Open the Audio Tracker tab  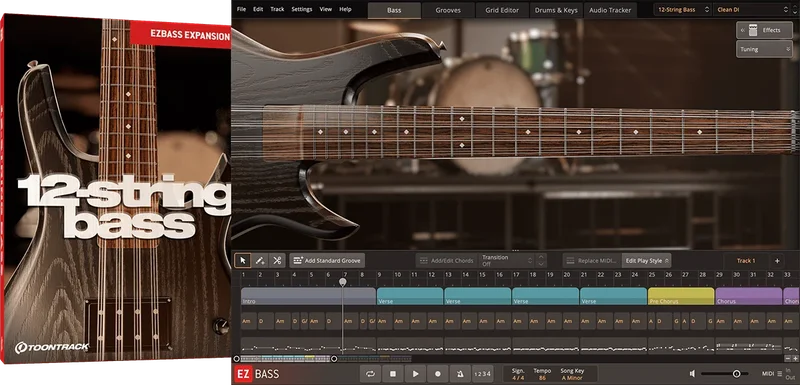[x=610, y=10]
